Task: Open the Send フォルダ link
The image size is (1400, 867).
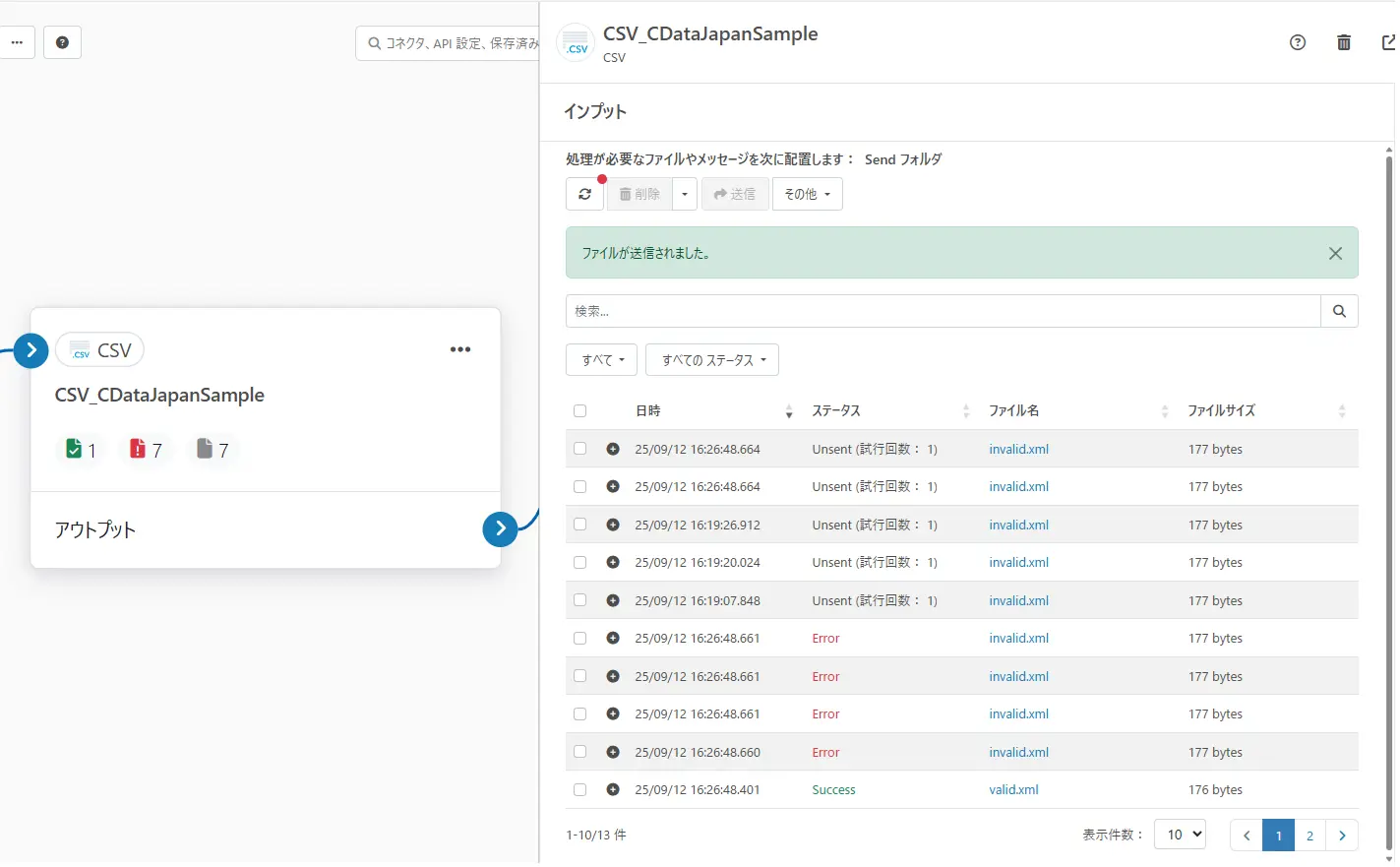Action: (x=903, y=158)
